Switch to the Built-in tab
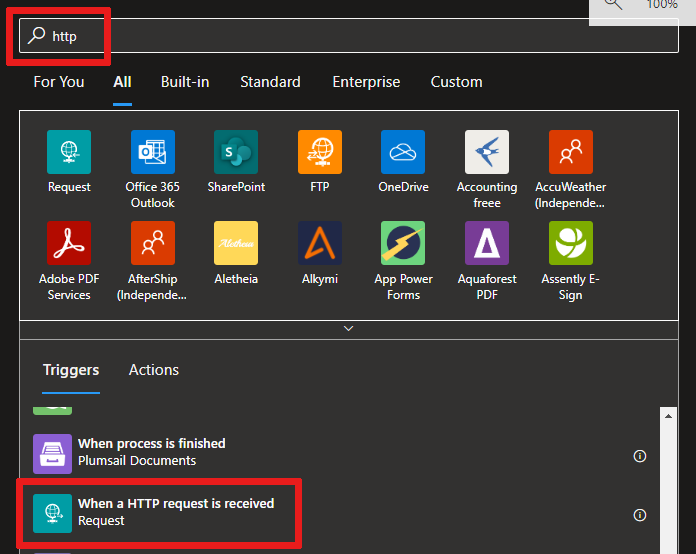Image resolution: width=696 pixels, height=554 pixels. pyautogui.click(x=185, y=82)
